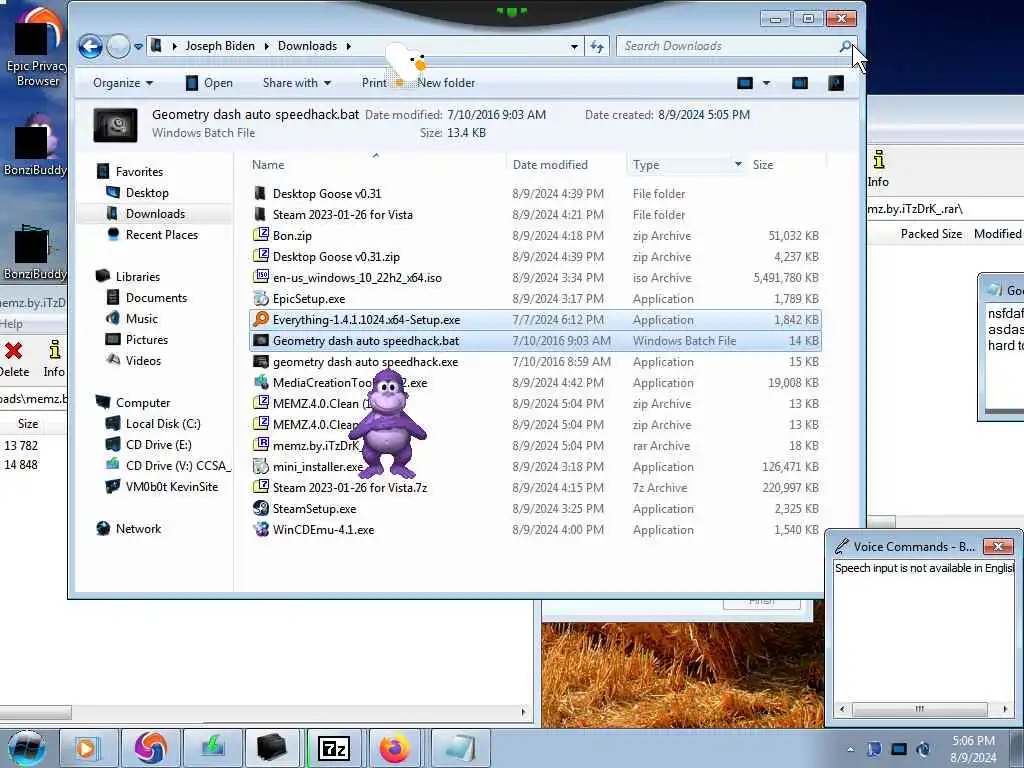This screenshot has width=1024, height=768.
Task: Click the Change your view icon
Action: [745, 83]
